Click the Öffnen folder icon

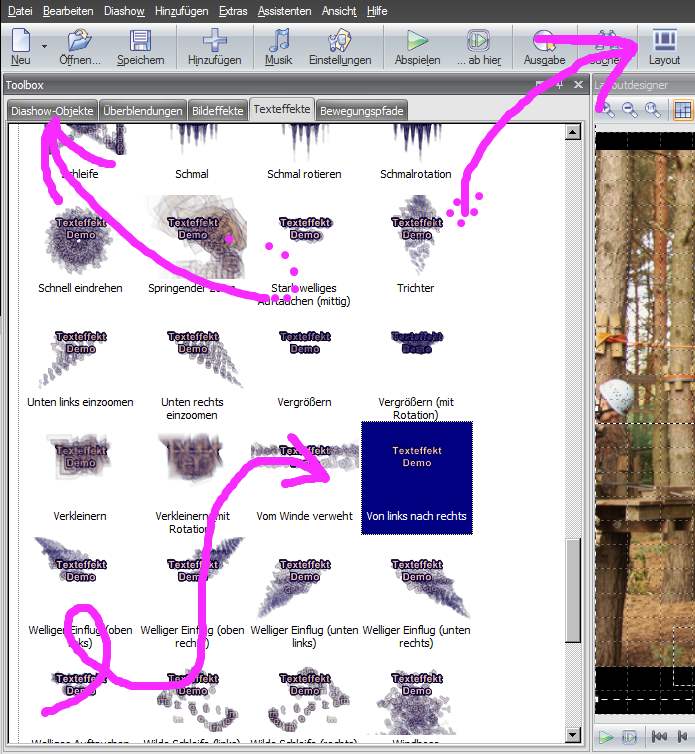point(80,41)
